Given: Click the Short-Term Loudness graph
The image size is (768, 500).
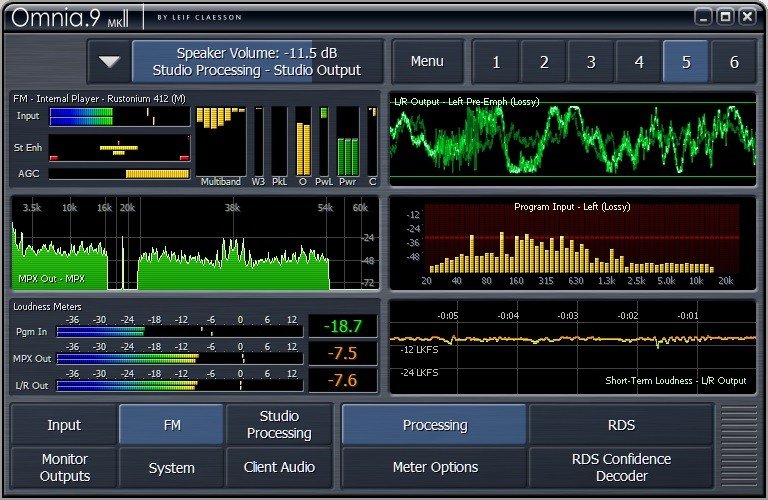Looking at the screenshot, I should [x=573, y=347].
